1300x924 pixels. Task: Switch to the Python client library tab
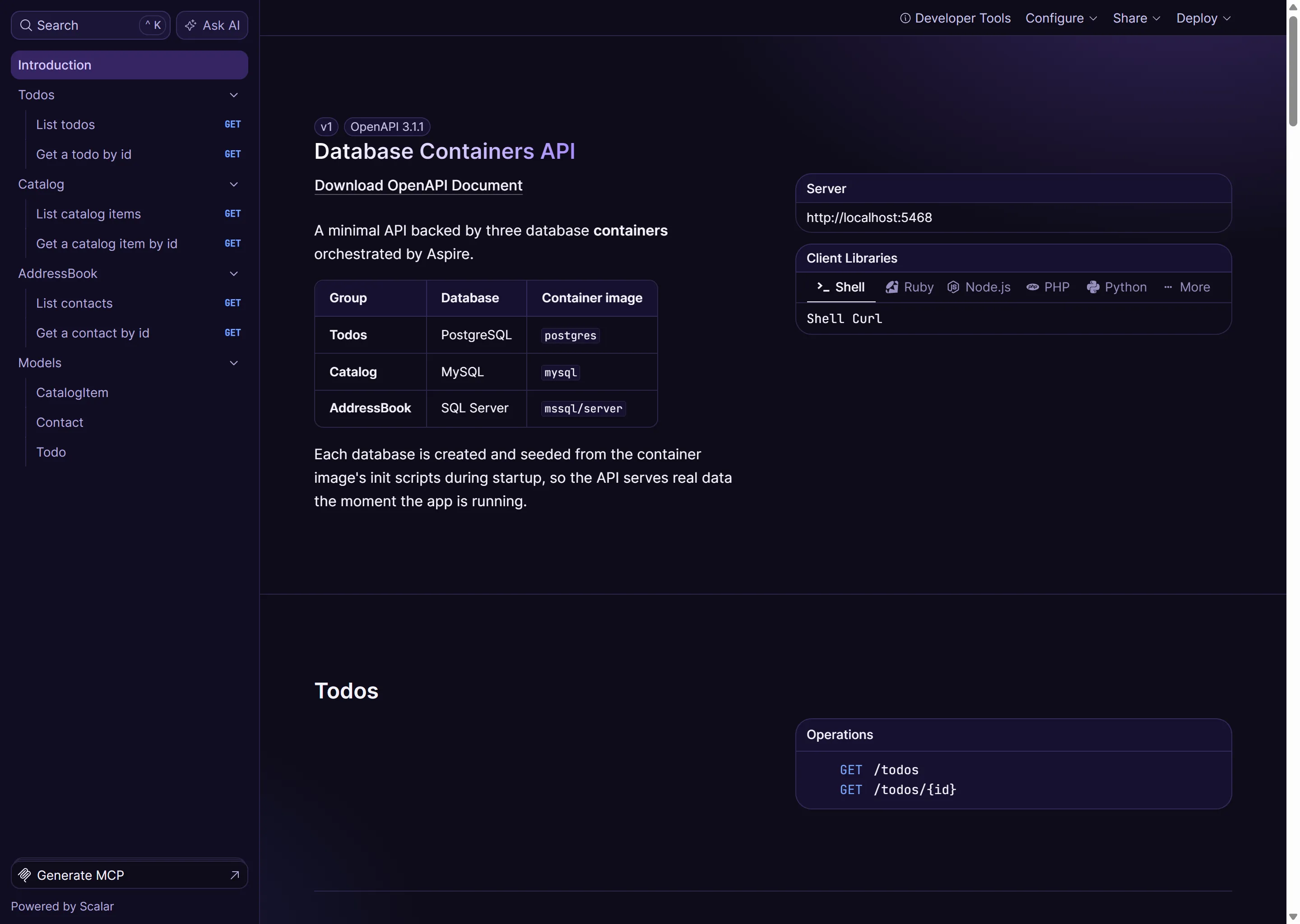pos(1117,287)
